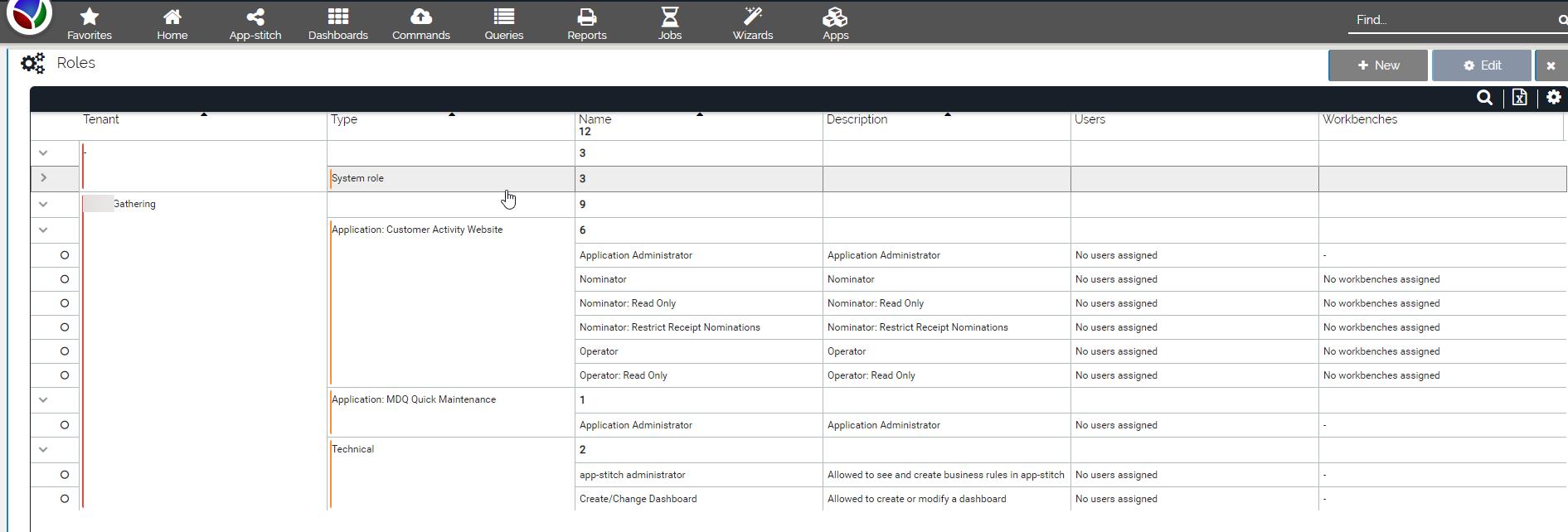Viewport: 1568px width, 532px height.
Task: Click the Find search field
Action: 1451,20
